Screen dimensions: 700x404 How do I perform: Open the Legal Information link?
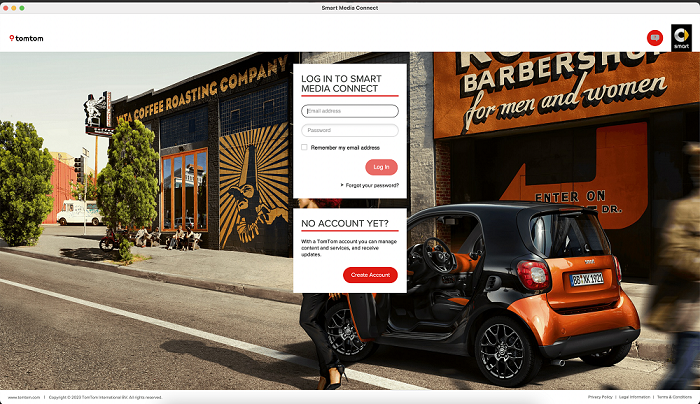pyautogui.click(x=634, y=397)
